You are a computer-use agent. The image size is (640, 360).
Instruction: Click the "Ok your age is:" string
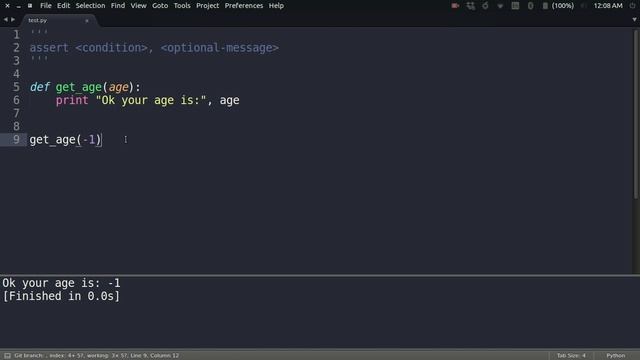[x=151, y=100]
